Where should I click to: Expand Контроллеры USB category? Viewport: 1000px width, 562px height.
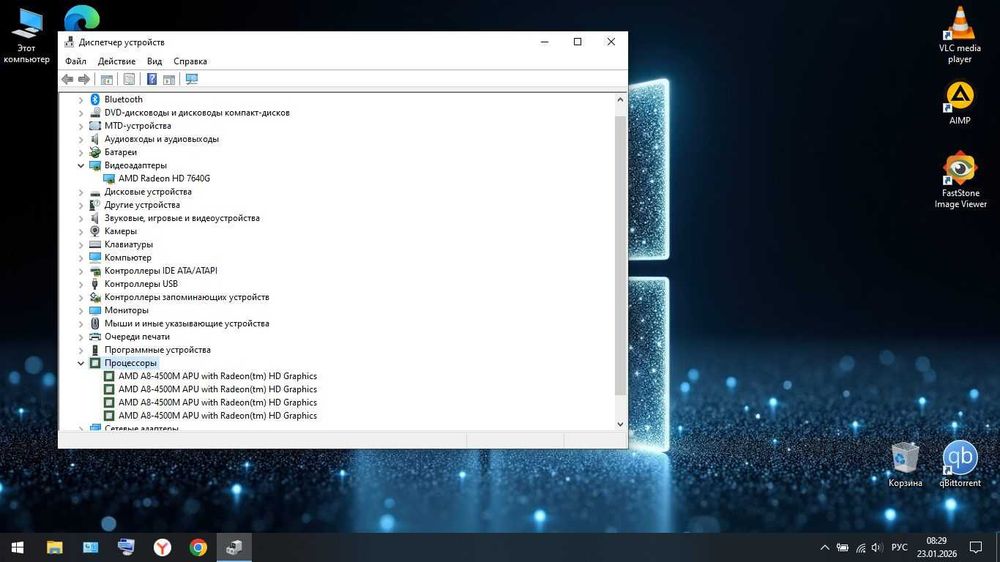[x=81, y=284]
